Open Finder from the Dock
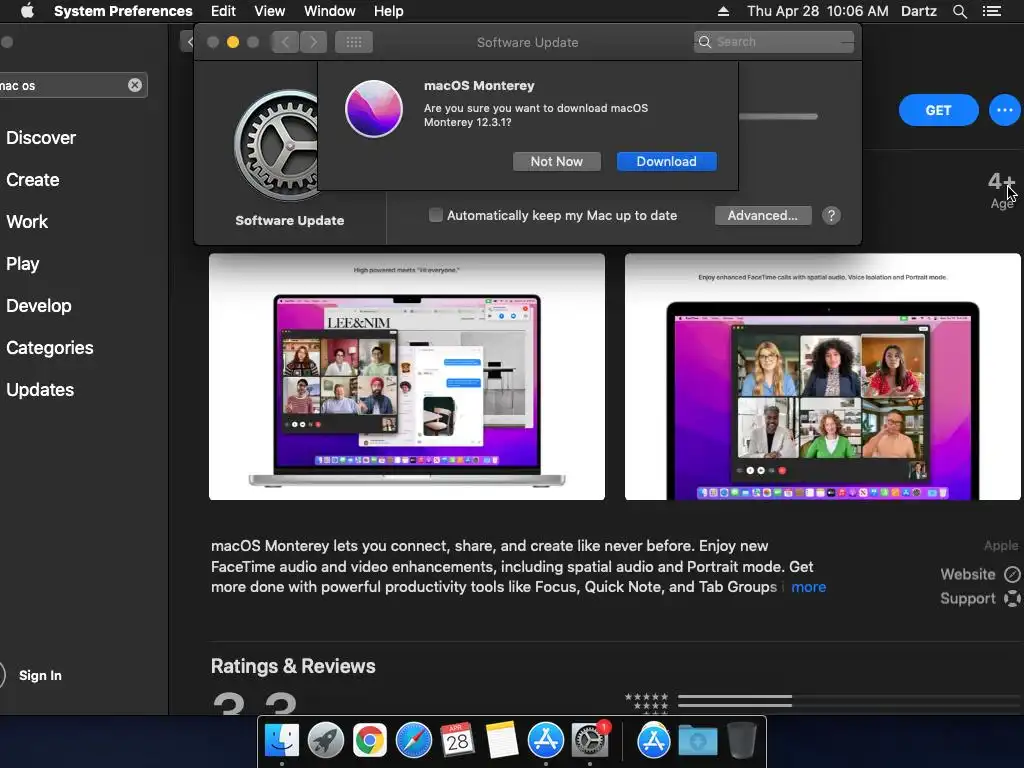The image size is (1024, 768). (x=281, y=741)
